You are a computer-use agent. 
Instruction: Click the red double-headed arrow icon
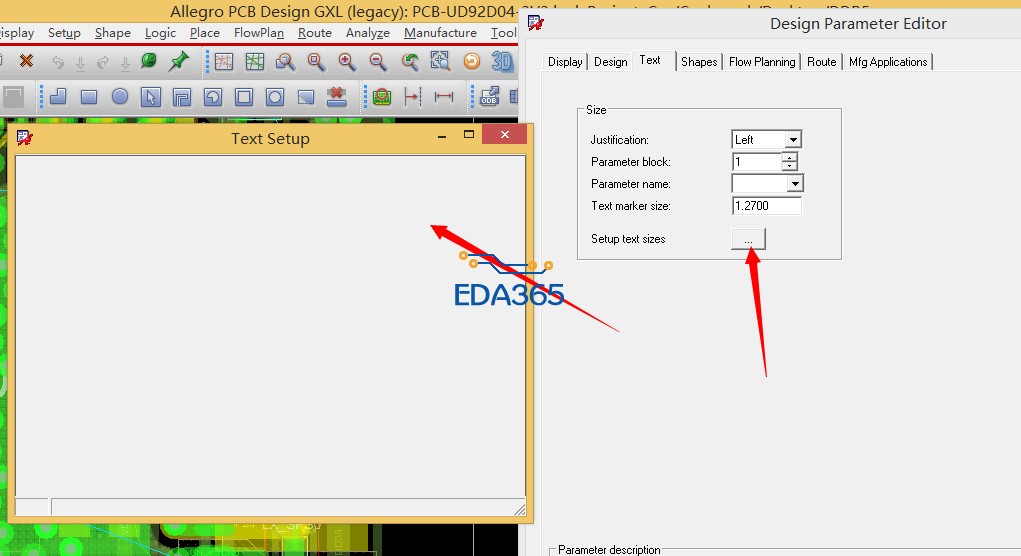click(x=444, y=97)
